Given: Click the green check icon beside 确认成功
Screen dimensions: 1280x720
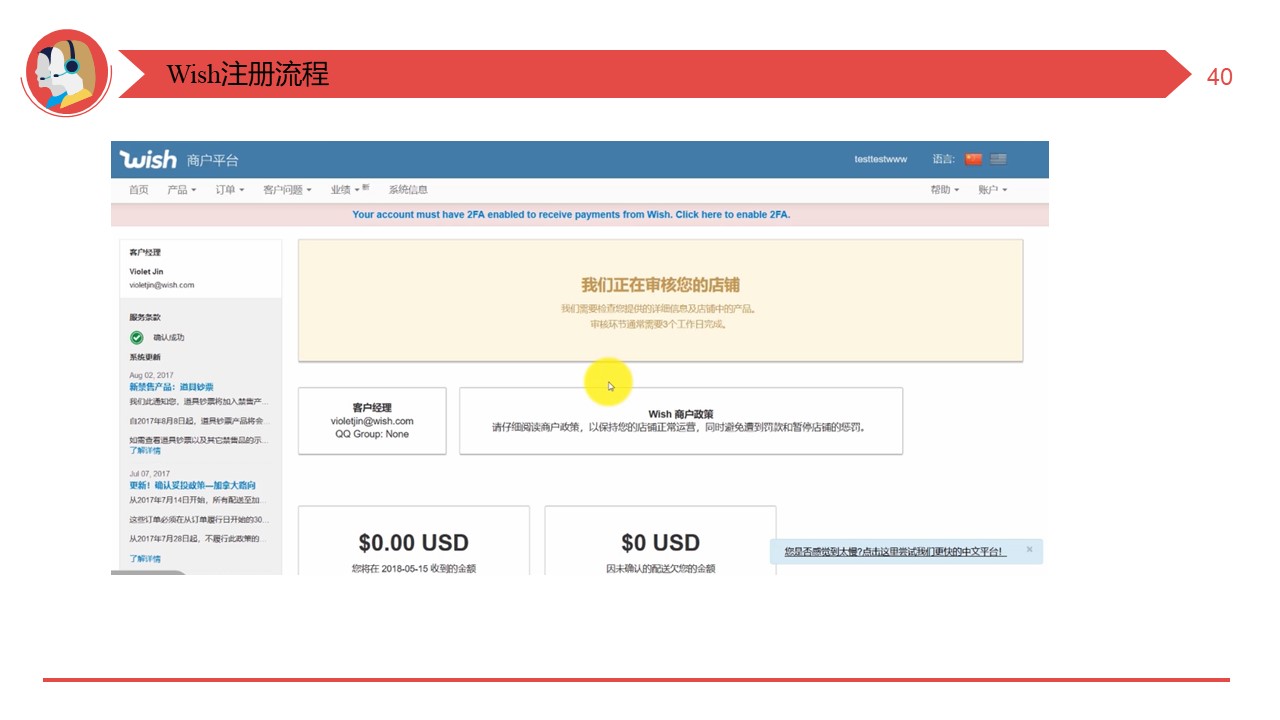Looking at the screenshot, I should (137, 338).
